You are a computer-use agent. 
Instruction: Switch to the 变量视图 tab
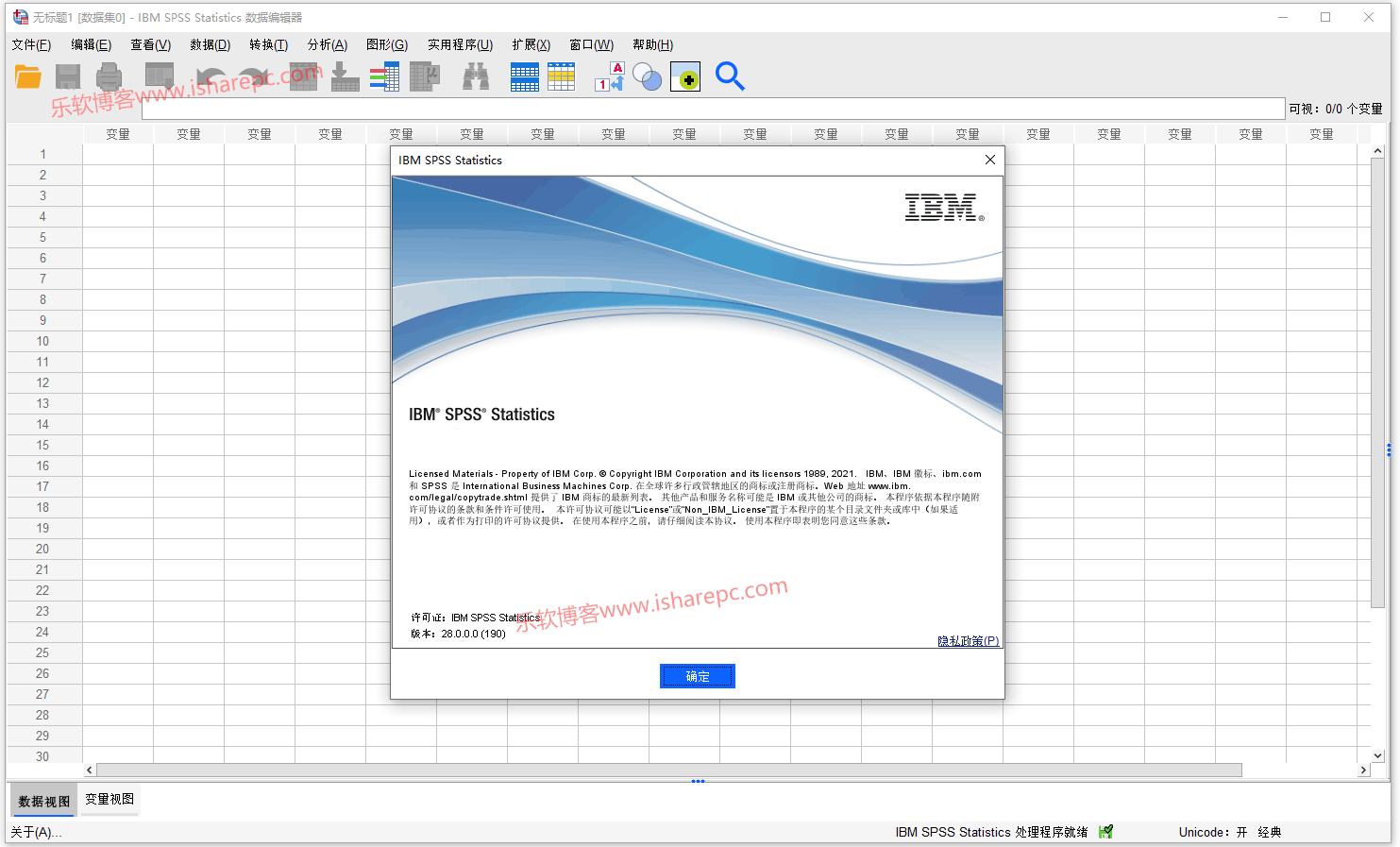click(x=110, y=799)
